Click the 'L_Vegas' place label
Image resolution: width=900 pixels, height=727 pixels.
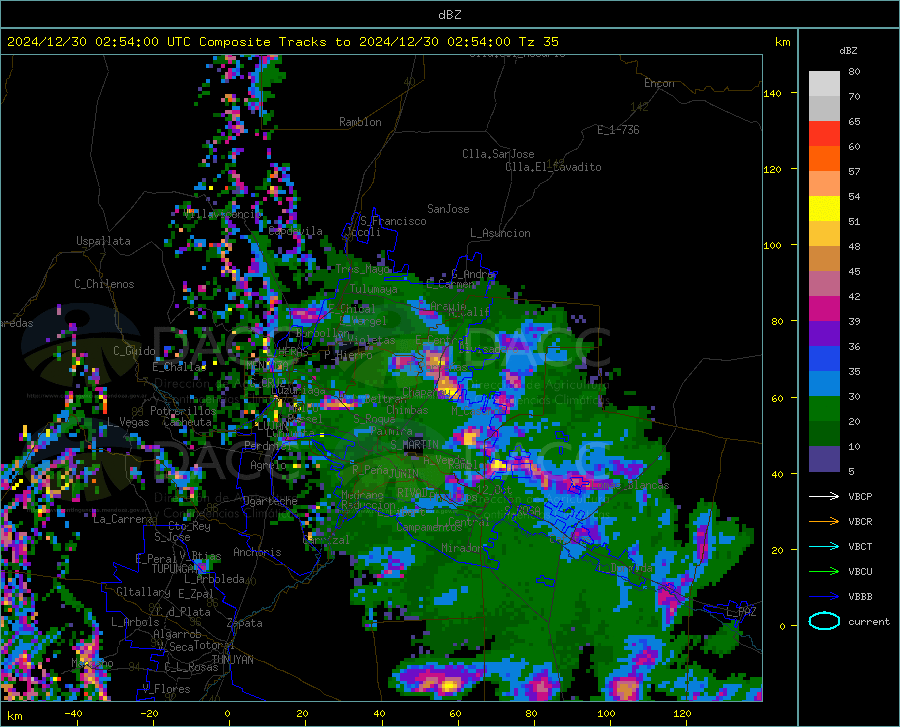pyautogui.click(x=128, y=422)
